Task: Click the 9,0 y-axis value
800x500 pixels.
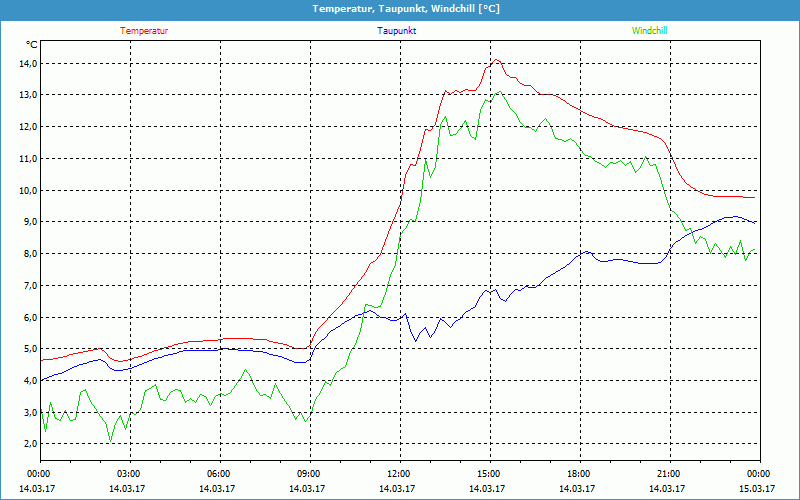Action: click(x=30, y=222)
